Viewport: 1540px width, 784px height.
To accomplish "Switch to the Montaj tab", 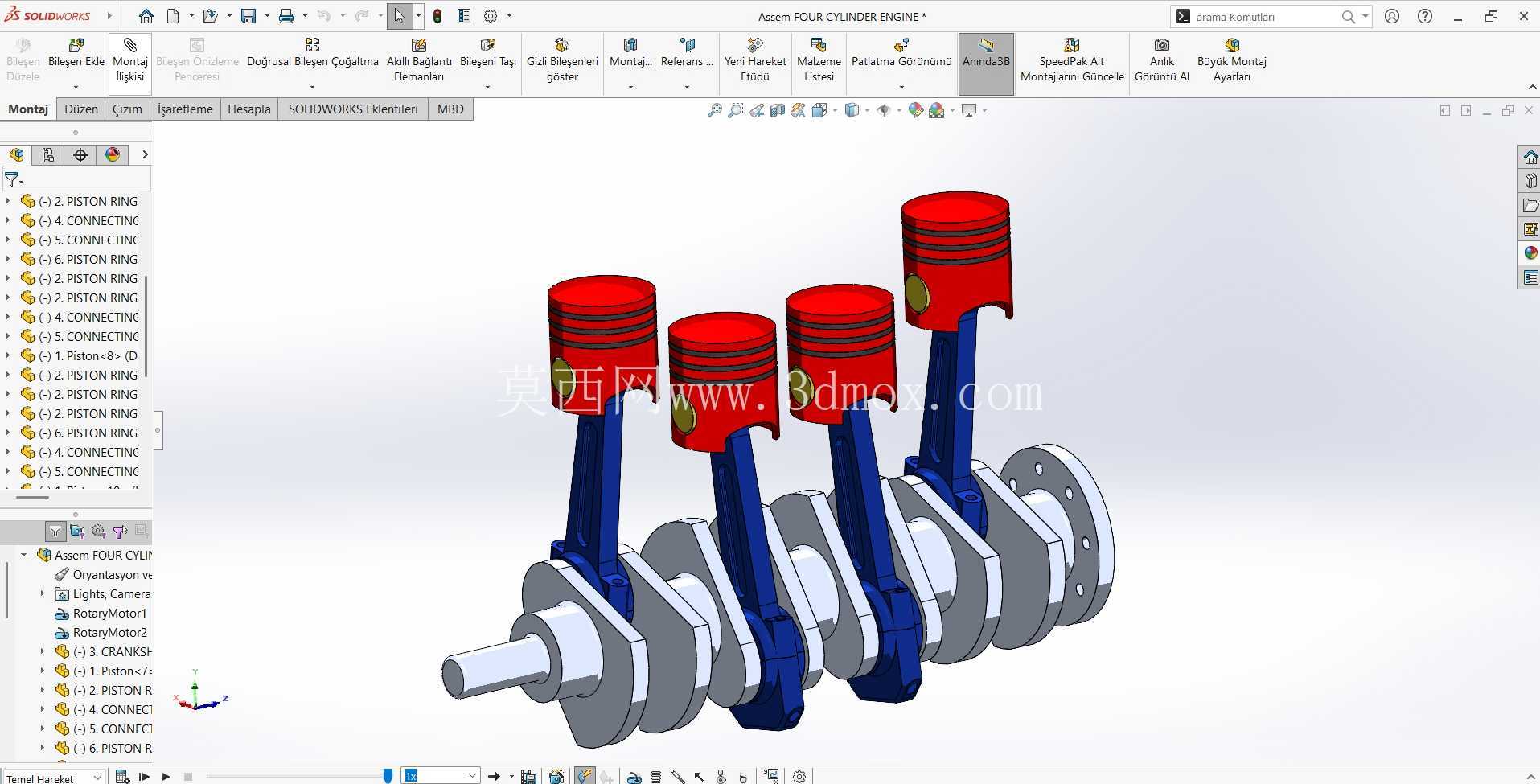I will [28, 109].
